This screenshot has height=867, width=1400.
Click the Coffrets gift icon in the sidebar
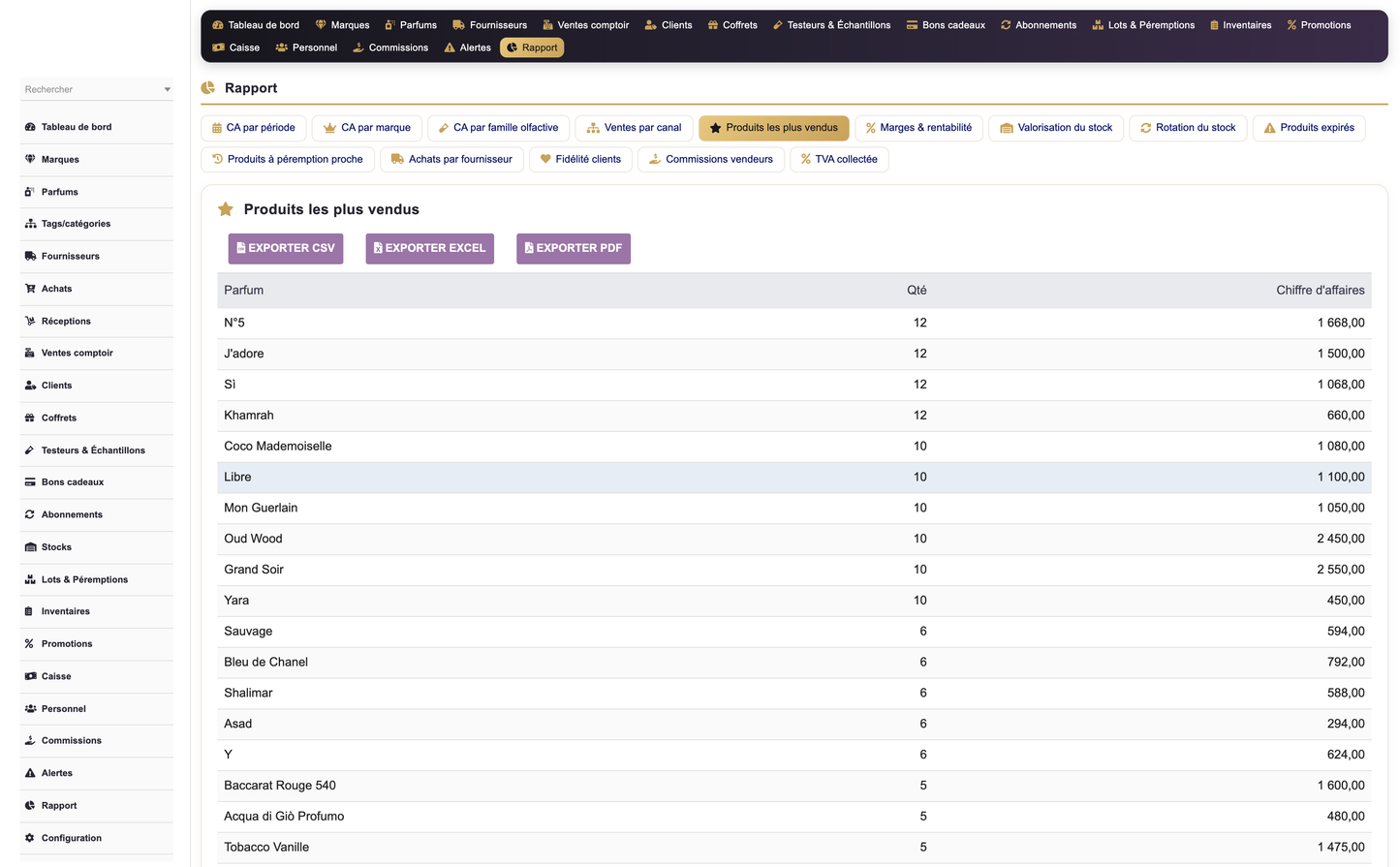point(30,418)
